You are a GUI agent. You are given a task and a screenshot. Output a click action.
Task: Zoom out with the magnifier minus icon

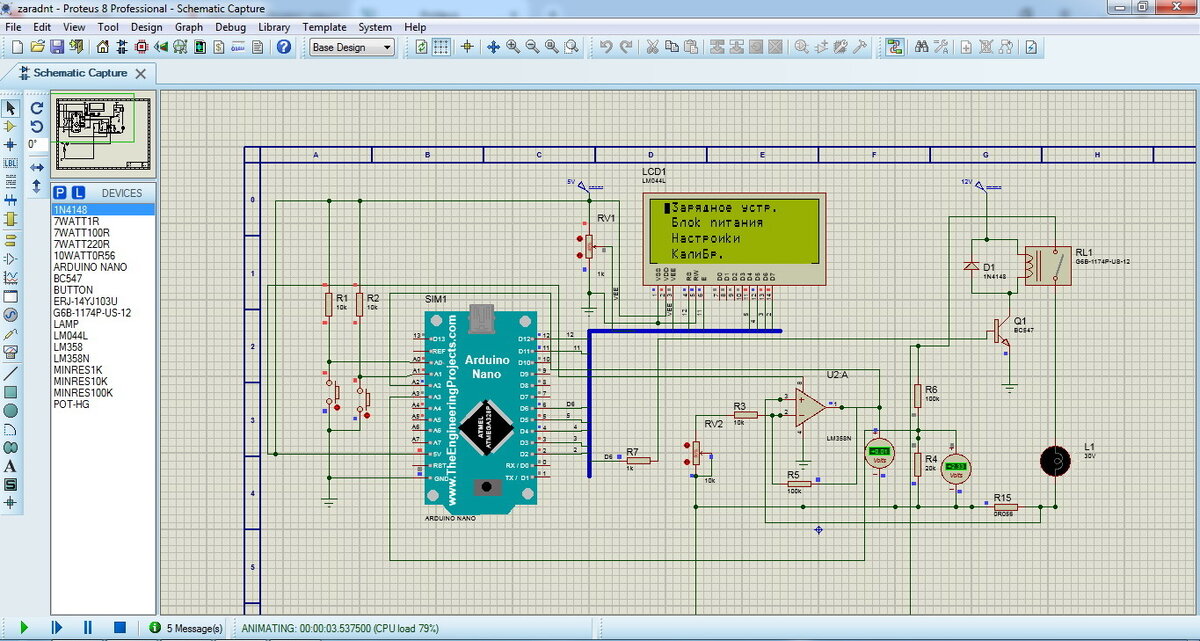click(532, 47)
